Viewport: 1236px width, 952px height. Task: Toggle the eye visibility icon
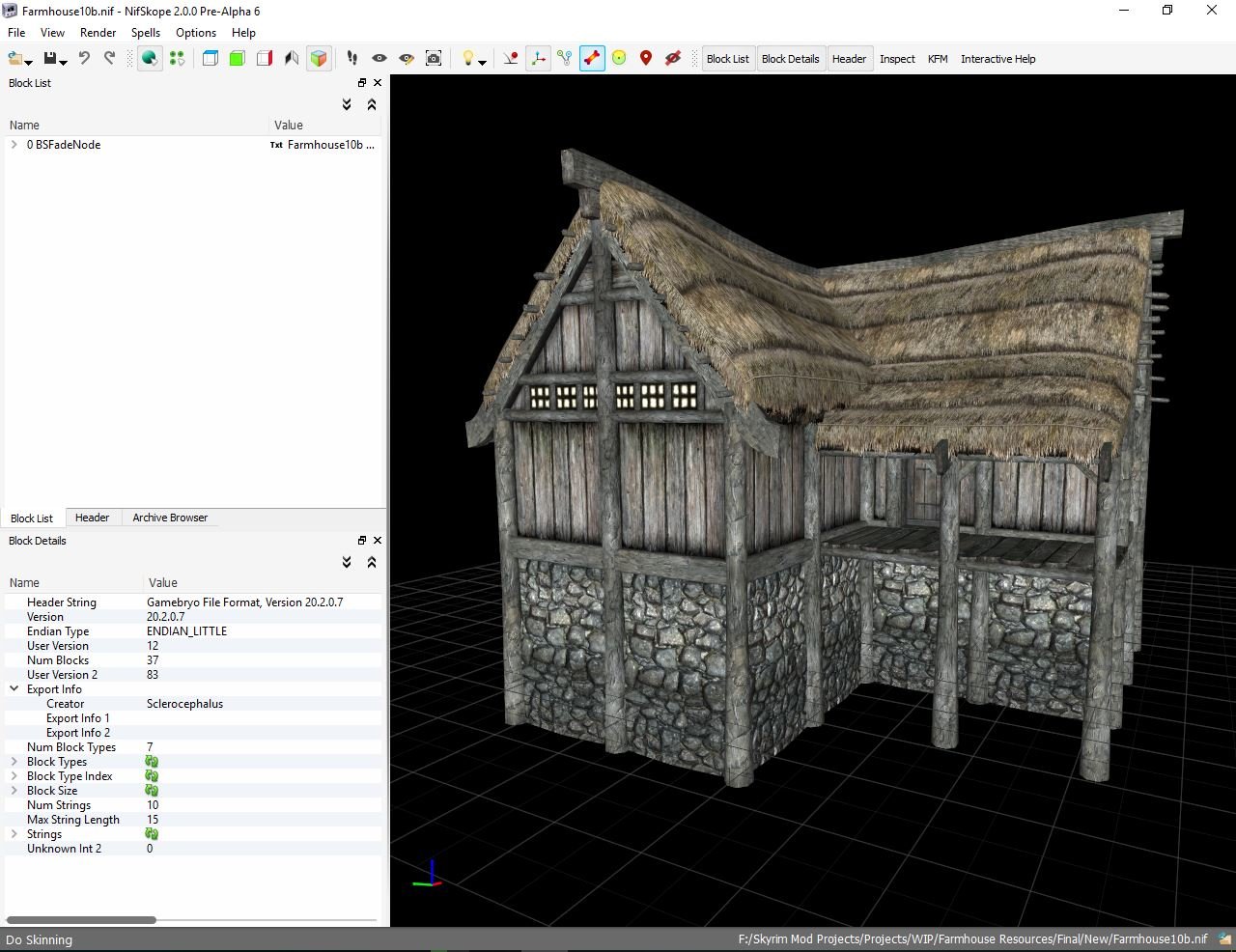379,59
